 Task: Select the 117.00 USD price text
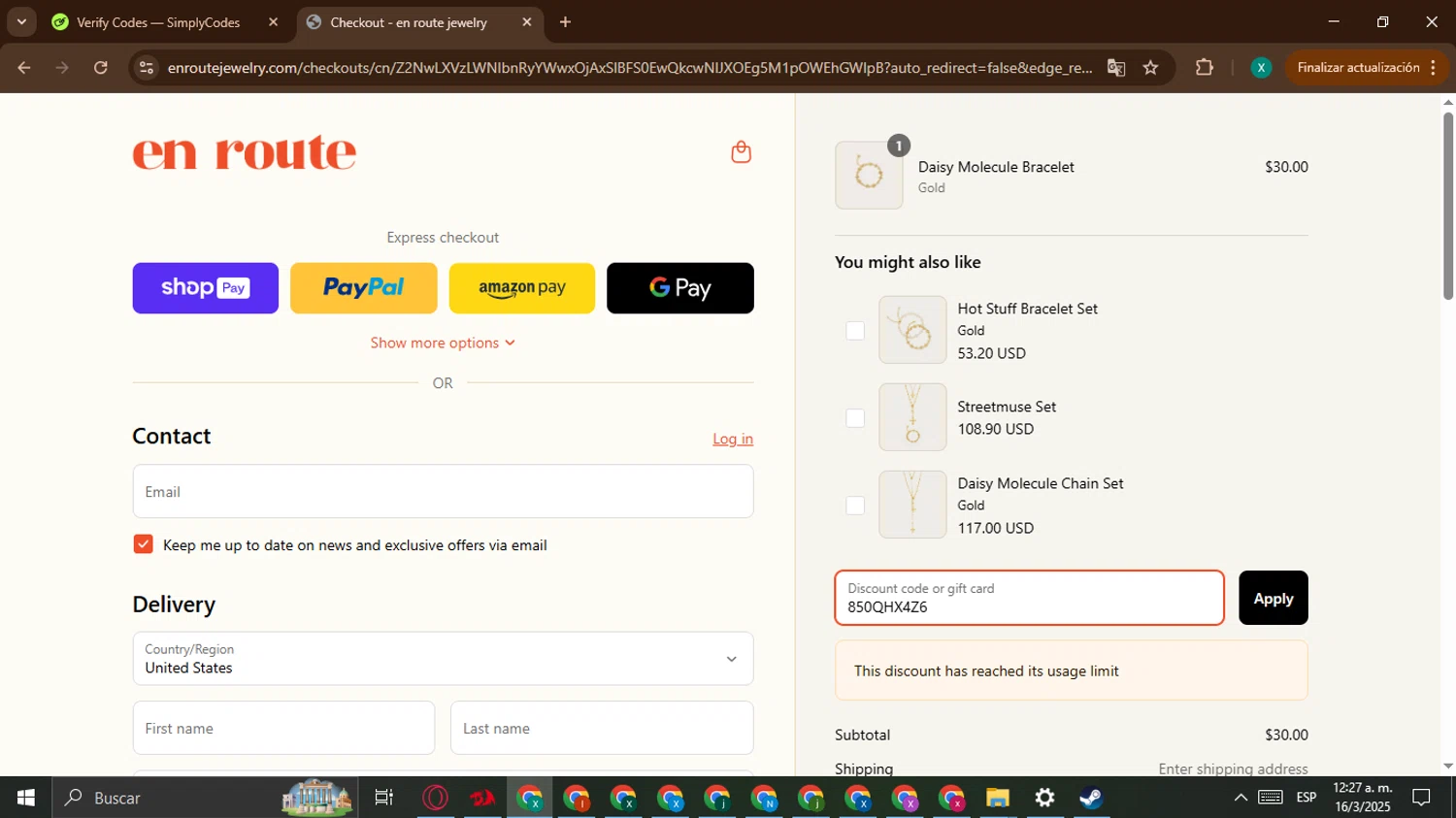point(995,528)
